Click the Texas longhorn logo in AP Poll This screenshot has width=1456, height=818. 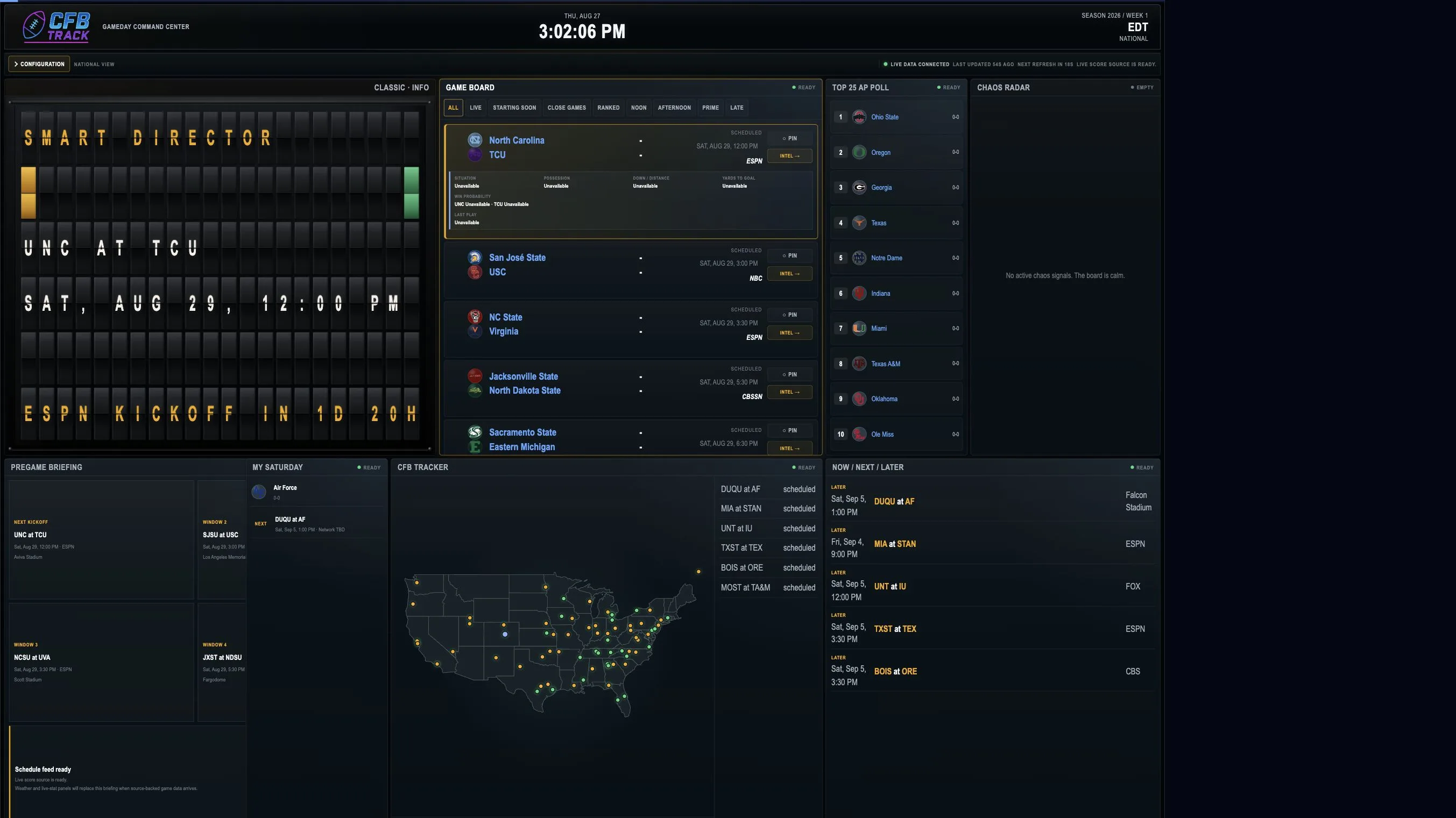(x=859, y=223)
